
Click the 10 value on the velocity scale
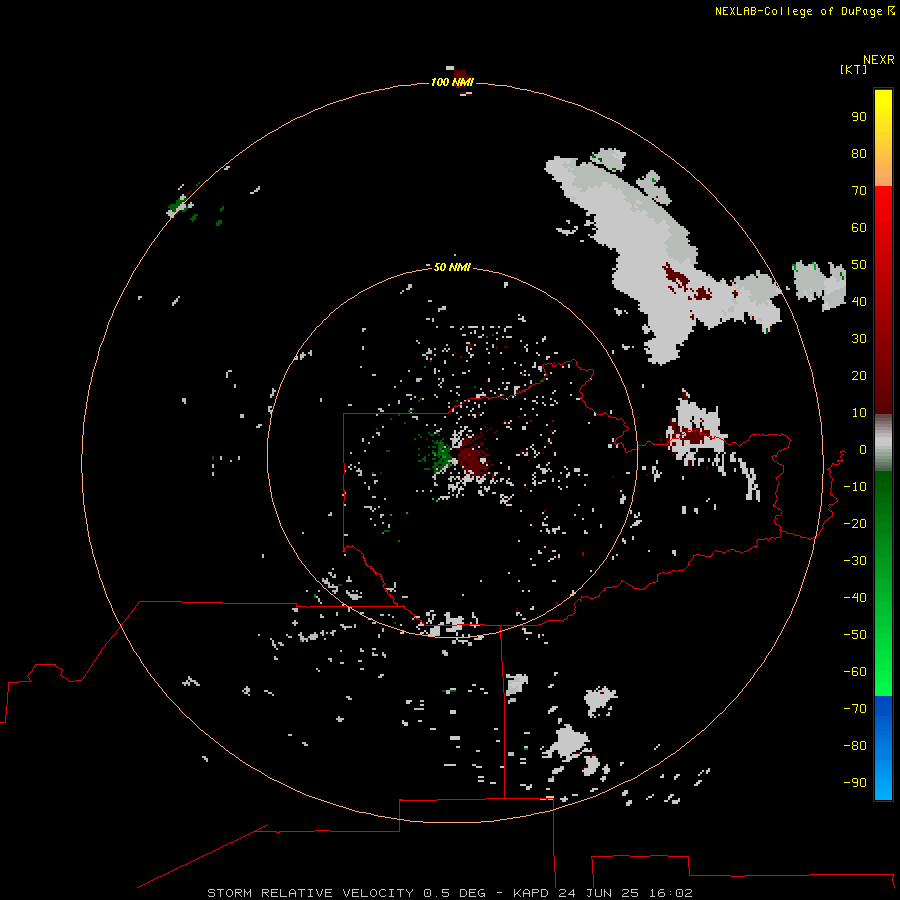(859, 413)
